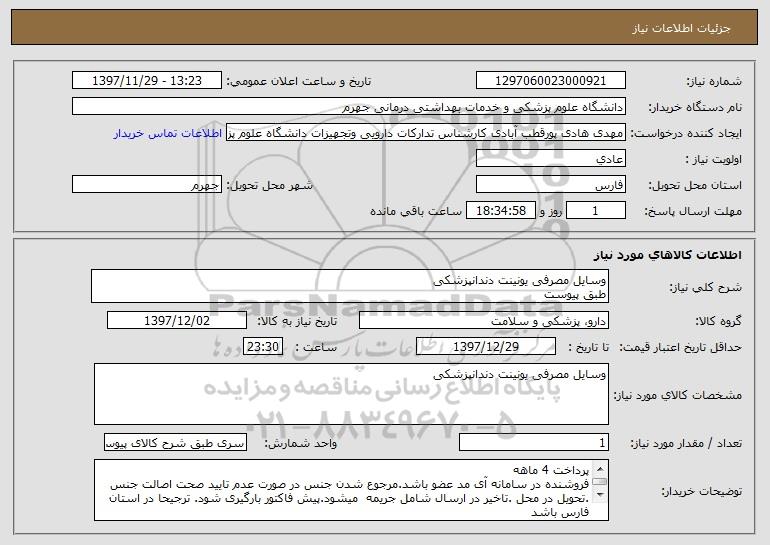Click the goods group field دارو، پزشکی و سلامت
The width and height of the screenshot is (770, 545).
484,321
